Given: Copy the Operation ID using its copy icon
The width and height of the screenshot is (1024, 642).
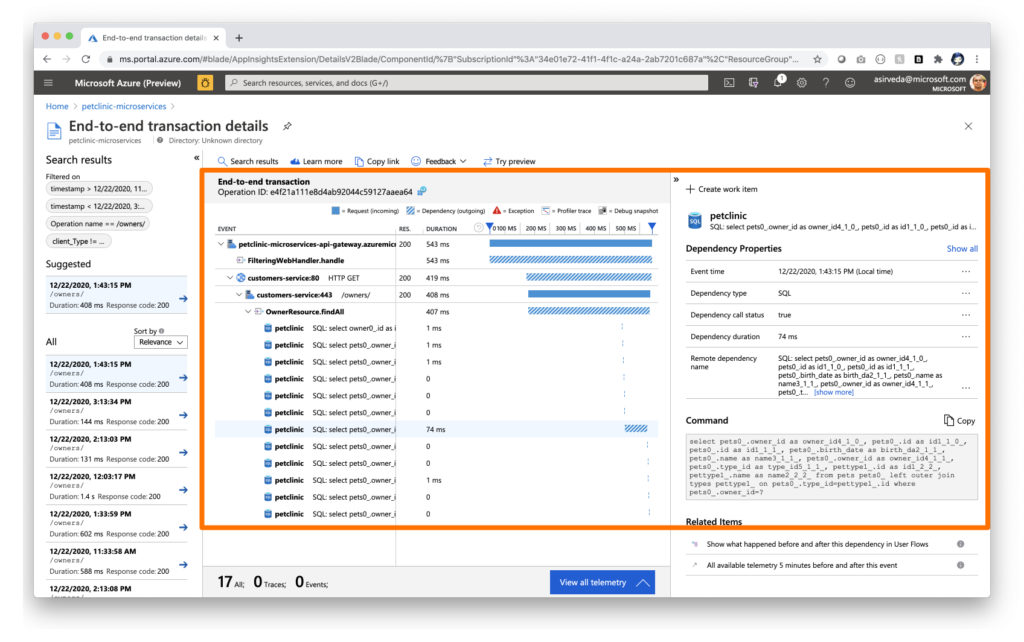Looking at the screenshot, I should pyautogui.click(x=421, y=191).
